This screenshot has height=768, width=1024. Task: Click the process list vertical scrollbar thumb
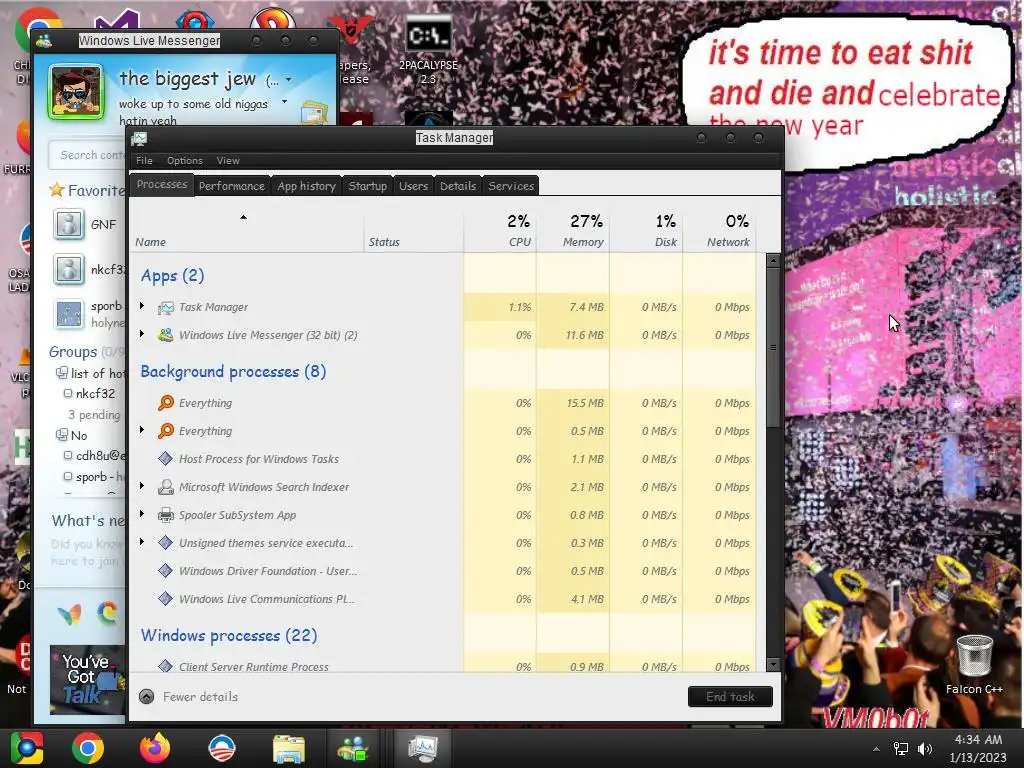click(773, 347)
